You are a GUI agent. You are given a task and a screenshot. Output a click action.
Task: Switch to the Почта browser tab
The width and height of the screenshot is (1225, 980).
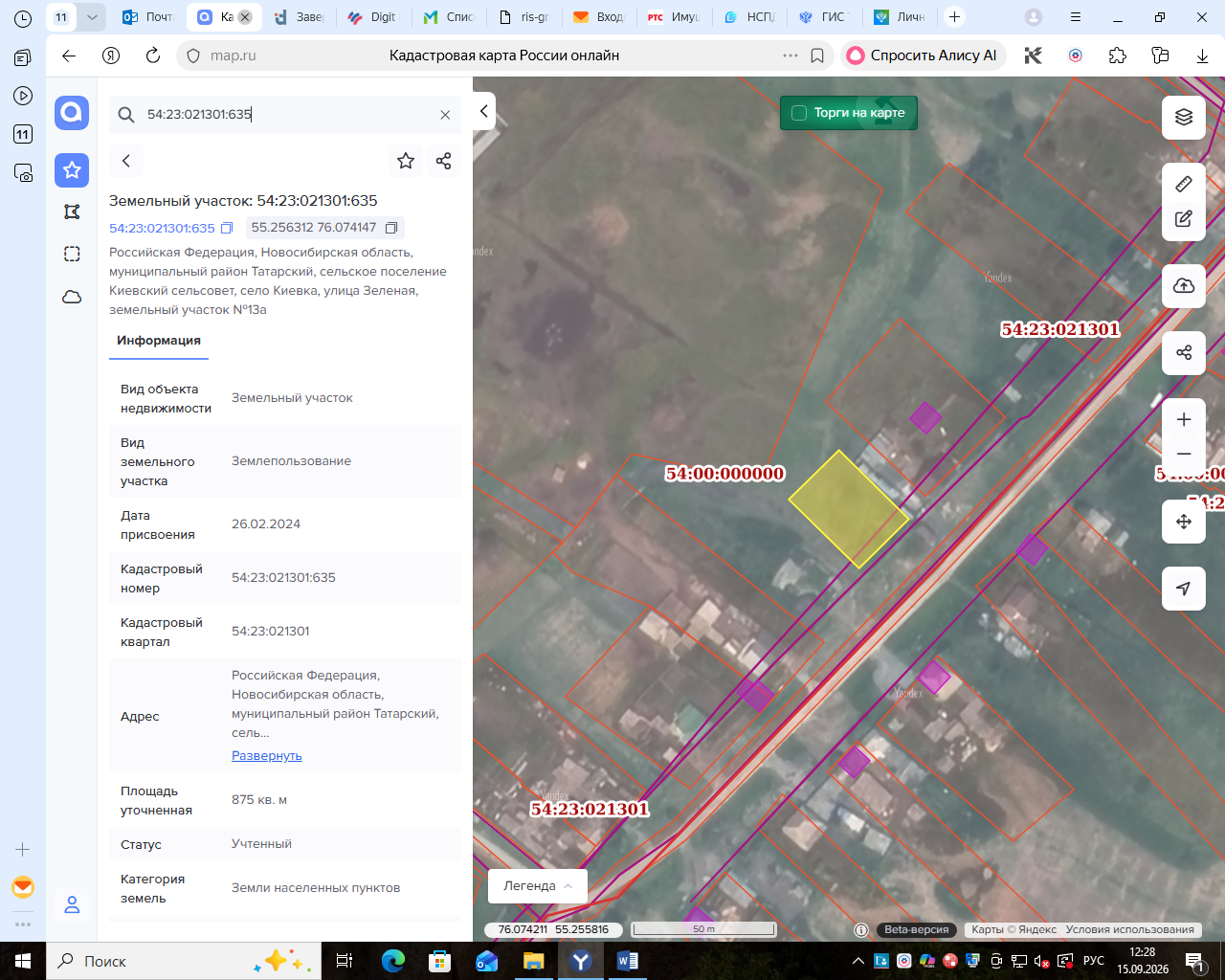coord(149,17)
